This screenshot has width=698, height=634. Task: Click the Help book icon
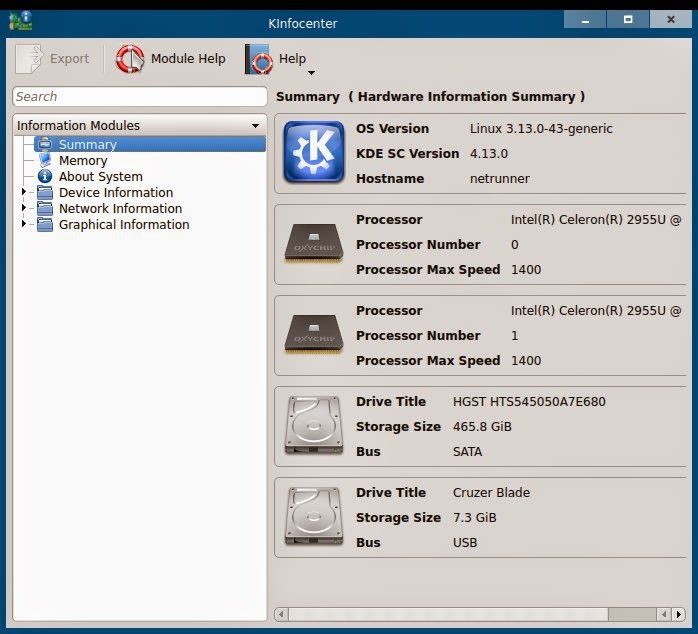tap(259, 59)
